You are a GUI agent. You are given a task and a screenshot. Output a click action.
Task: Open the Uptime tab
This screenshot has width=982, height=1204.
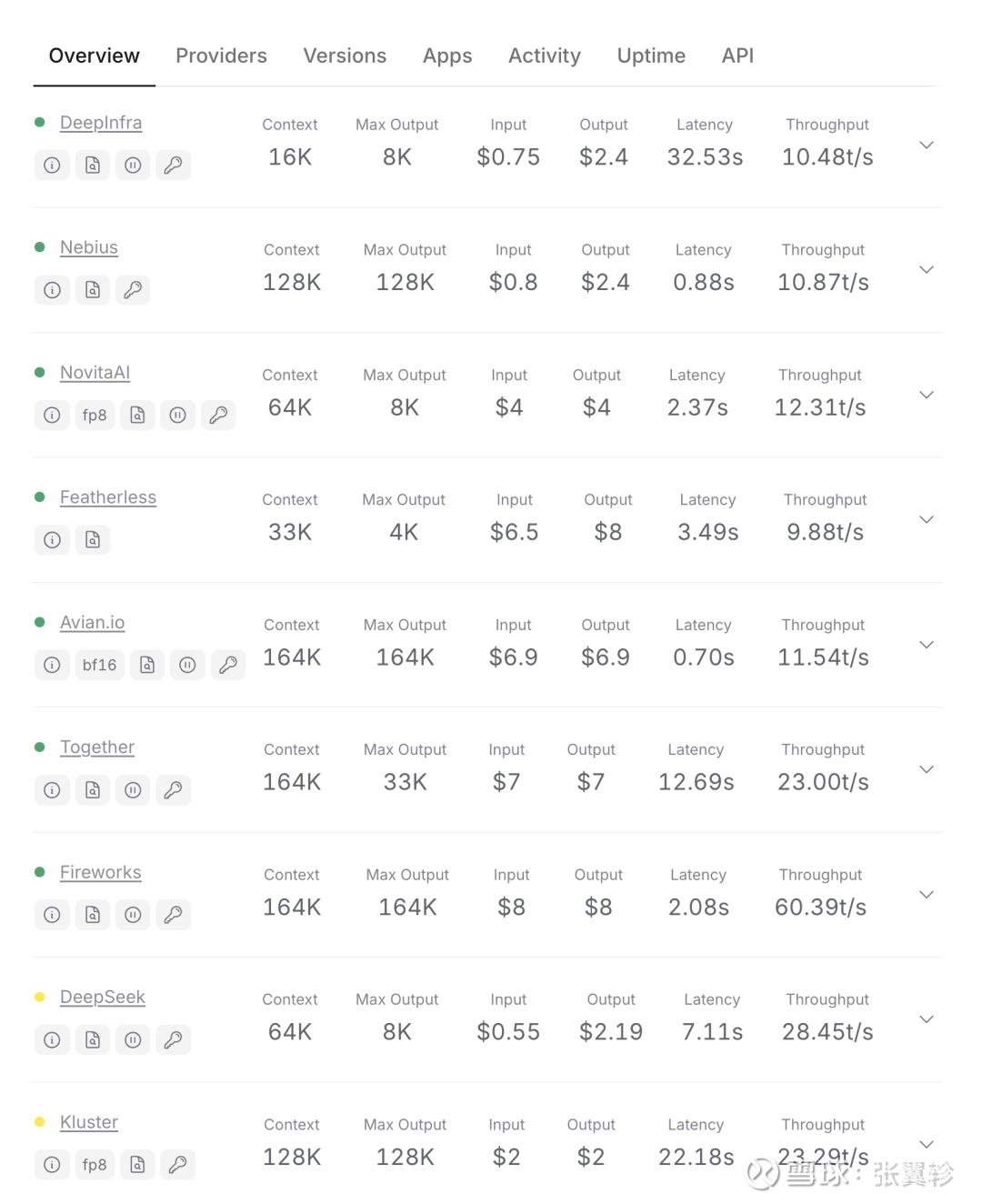tap(651, 55)
